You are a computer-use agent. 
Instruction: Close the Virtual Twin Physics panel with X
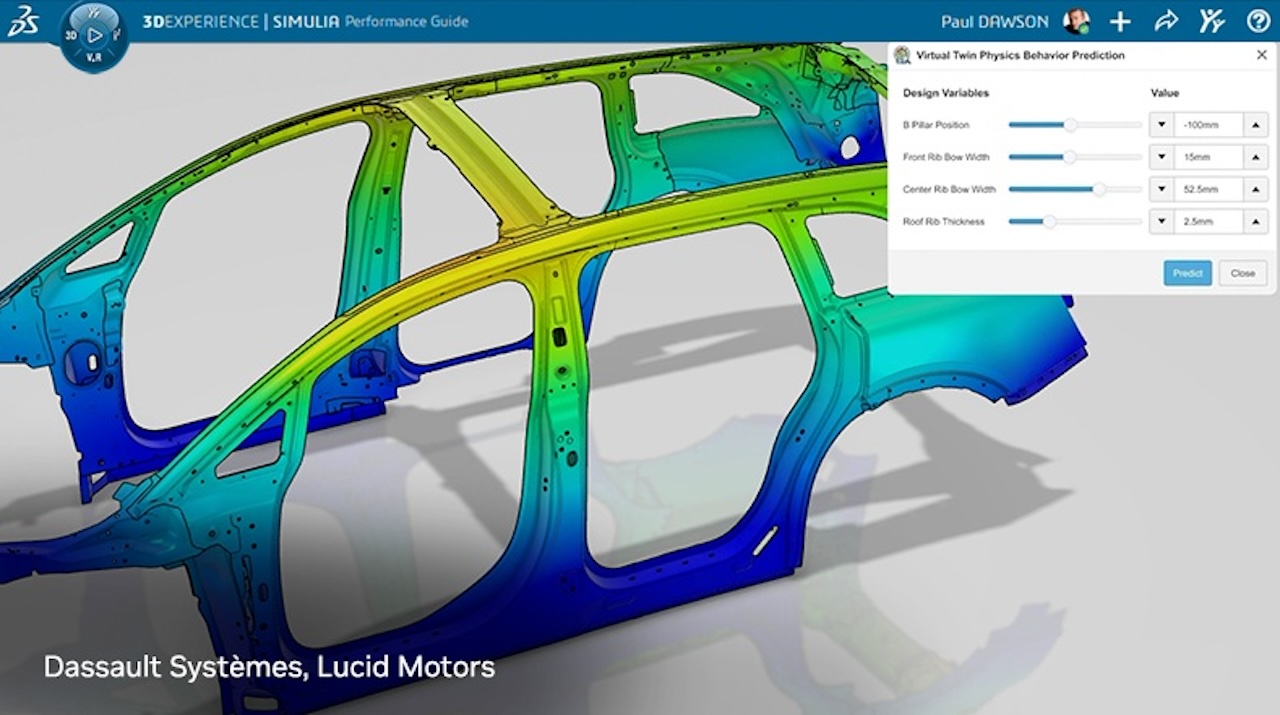click(1261, 55)
